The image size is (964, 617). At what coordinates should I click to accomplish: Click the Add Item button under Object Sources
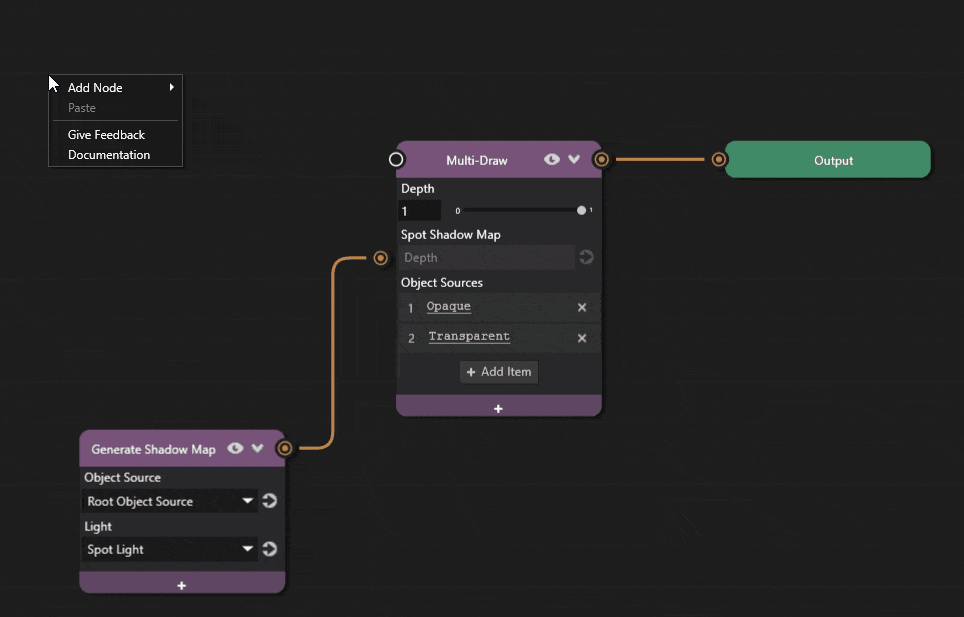498,371
